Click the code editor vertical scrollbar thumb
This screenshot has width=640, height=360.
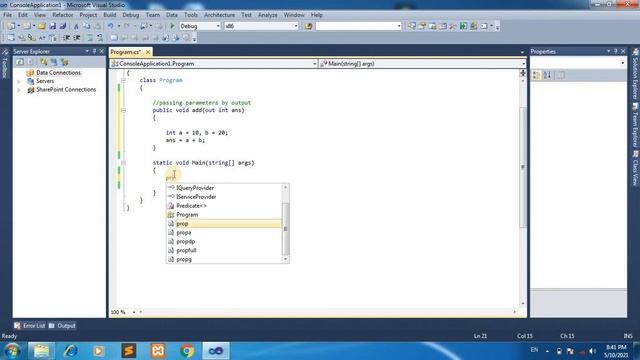click(x=522, y=167)
